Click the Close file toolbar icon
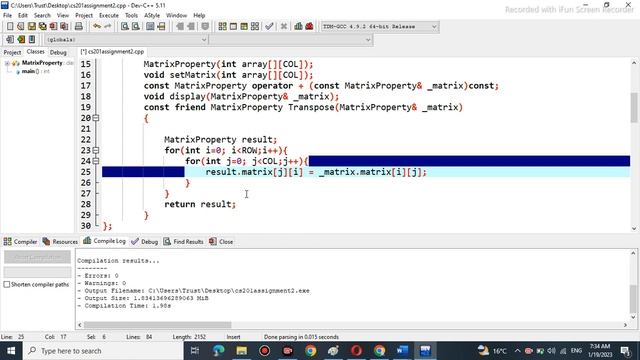 click(x=53, y=27)
